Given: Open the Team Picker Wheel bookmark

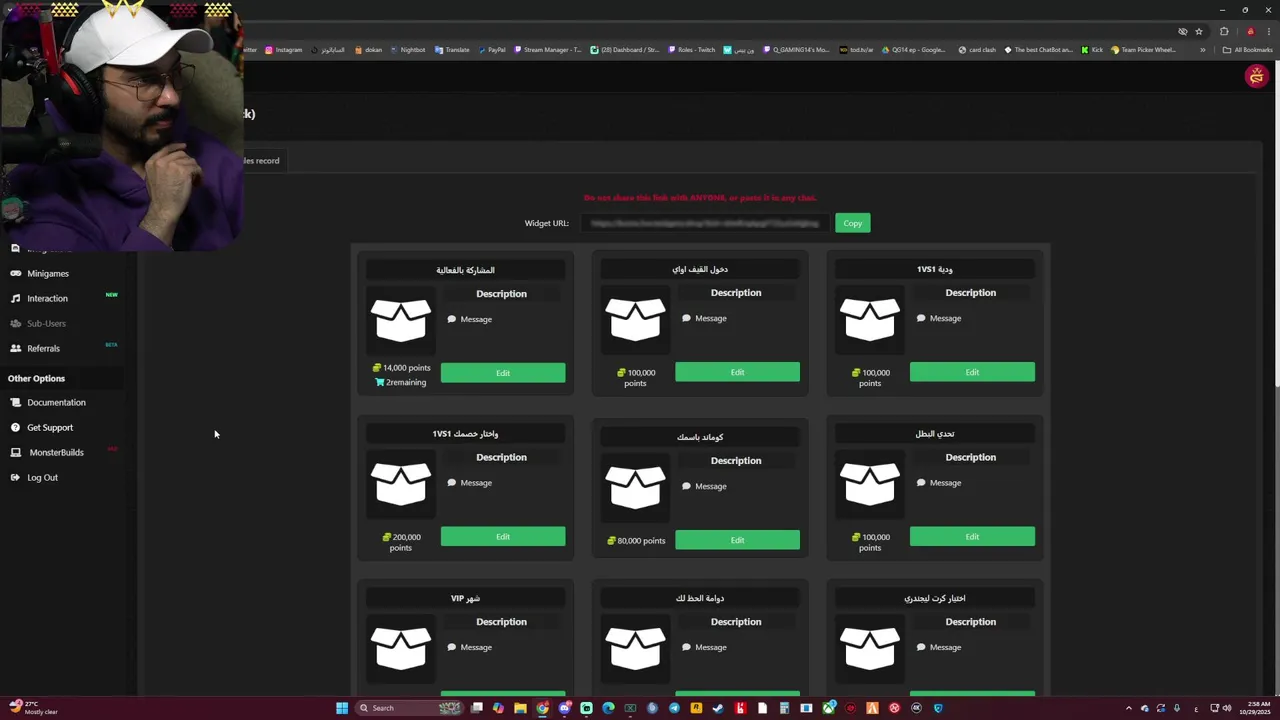Looking at the screenshot, I should point(1143,50).
